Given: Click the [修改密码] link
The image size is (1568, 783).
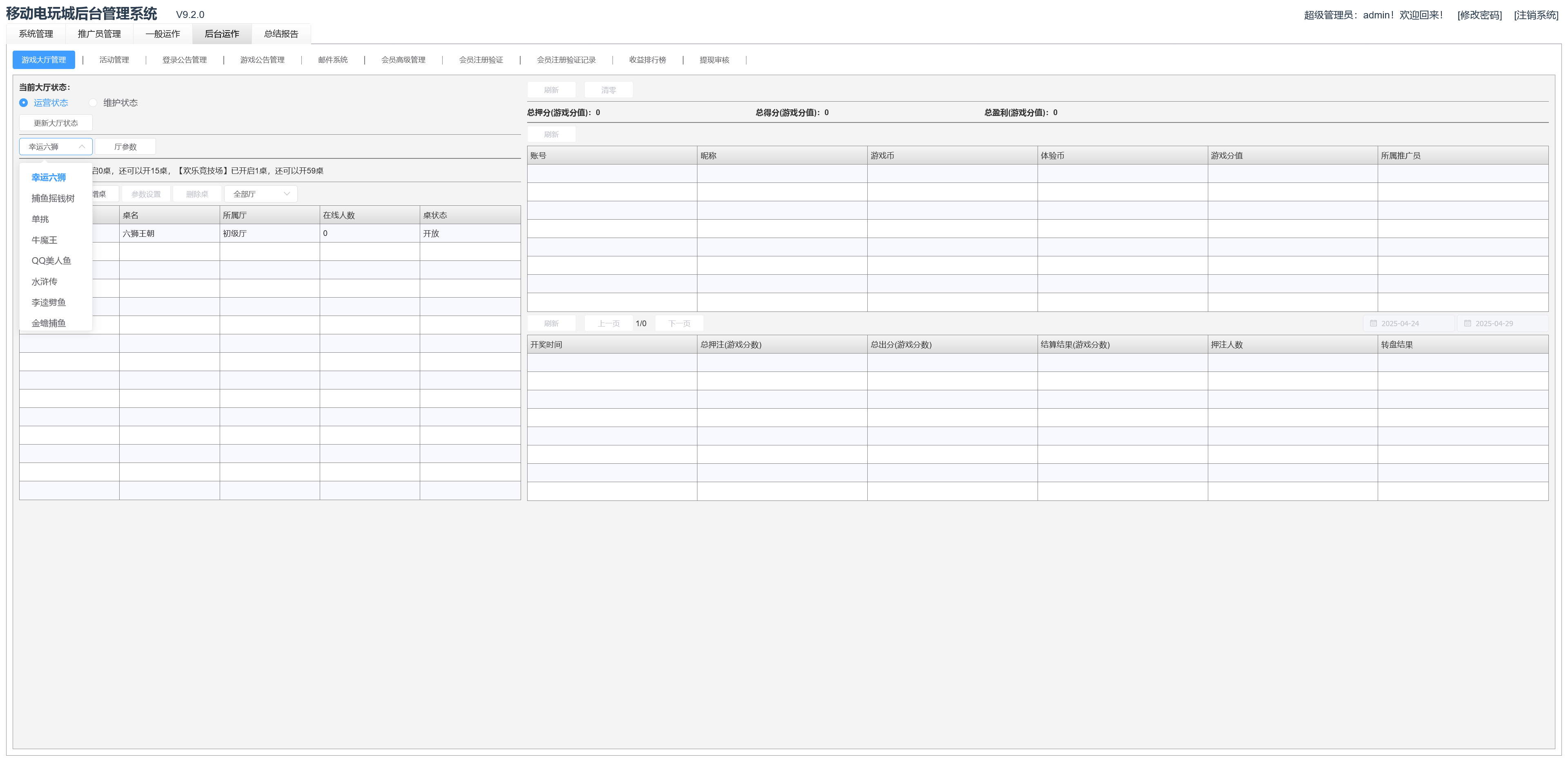Looking at the screenshot, I should tap(1479, 15).
